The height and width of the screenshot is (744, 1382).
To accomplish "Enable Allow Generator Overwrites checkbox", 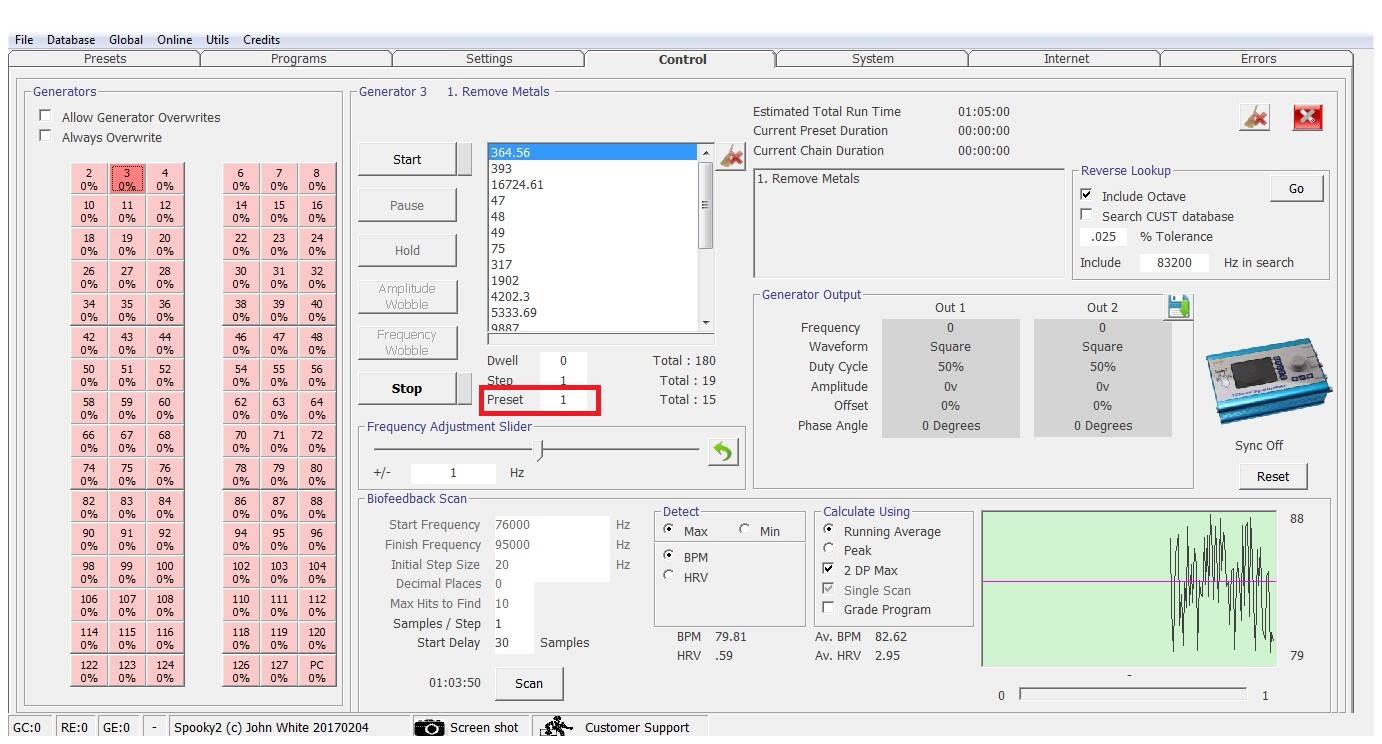I will (45, 116).
